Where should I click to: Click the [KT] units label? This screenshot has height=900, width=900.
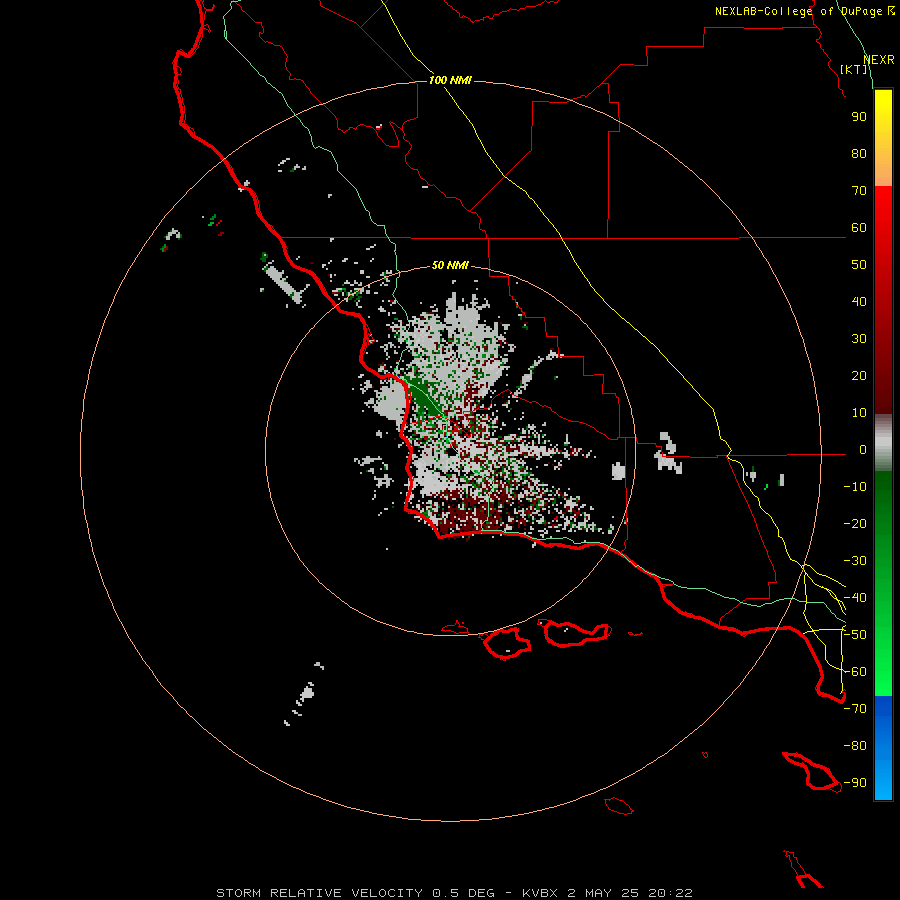pos(854,69)
